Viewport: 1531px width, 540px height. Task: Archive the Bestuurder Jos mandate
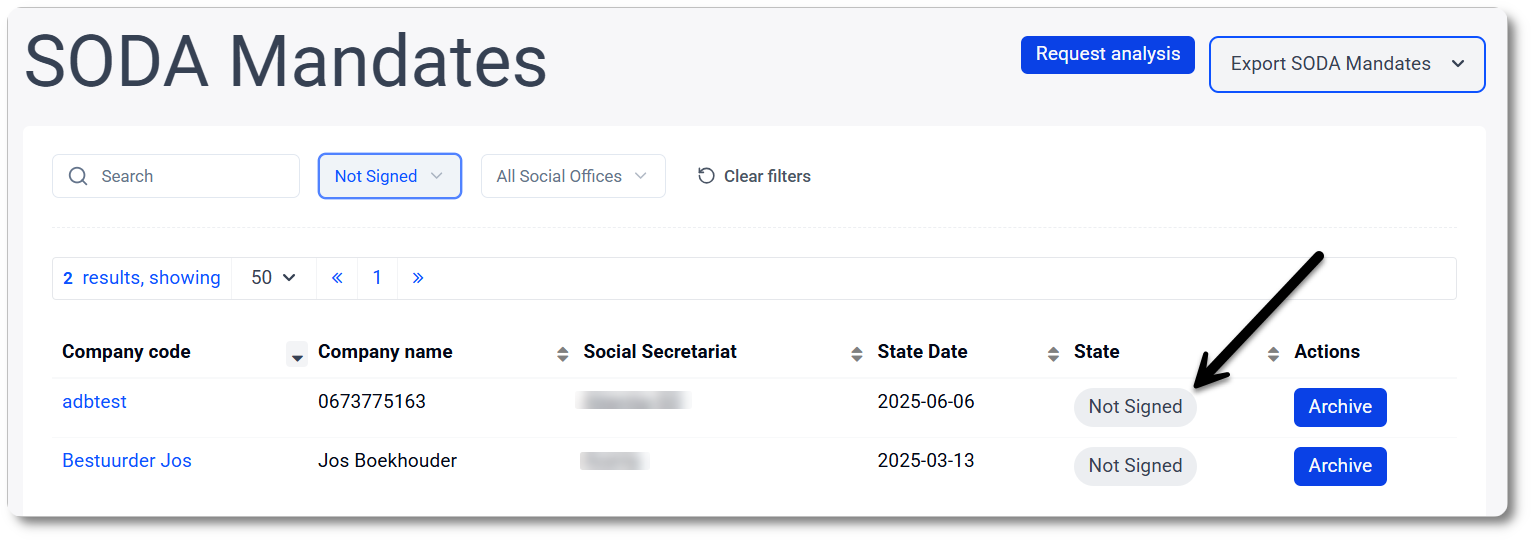click(1340, 466)
